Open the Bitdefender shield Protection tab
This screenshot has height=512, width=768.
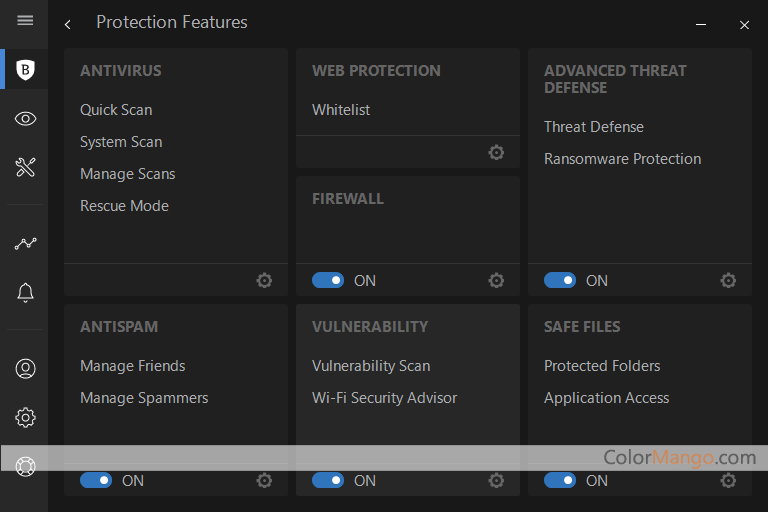coord(26,69)
